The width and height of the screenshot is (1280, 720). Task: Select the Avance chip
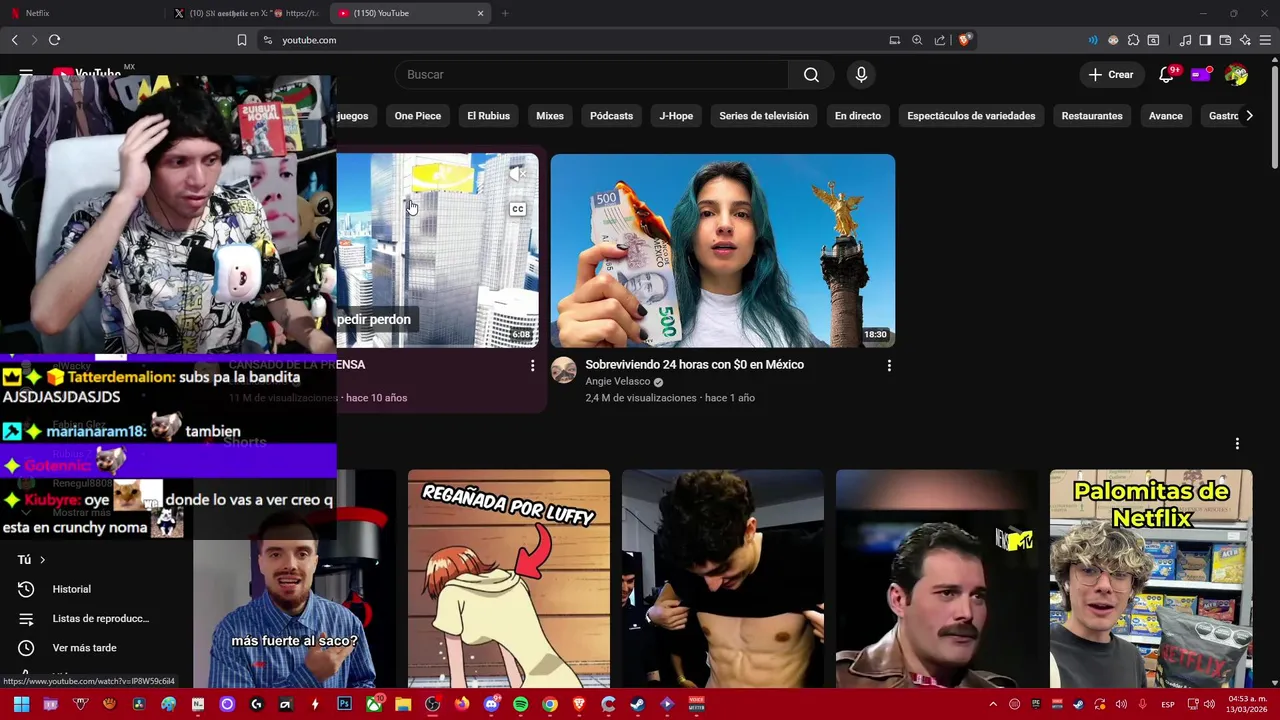coord(1166,116)
